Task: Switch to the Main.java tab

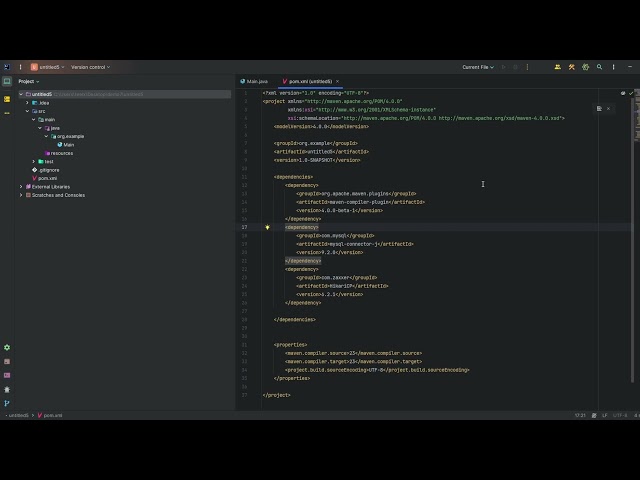Action: [x=254, y=81]
